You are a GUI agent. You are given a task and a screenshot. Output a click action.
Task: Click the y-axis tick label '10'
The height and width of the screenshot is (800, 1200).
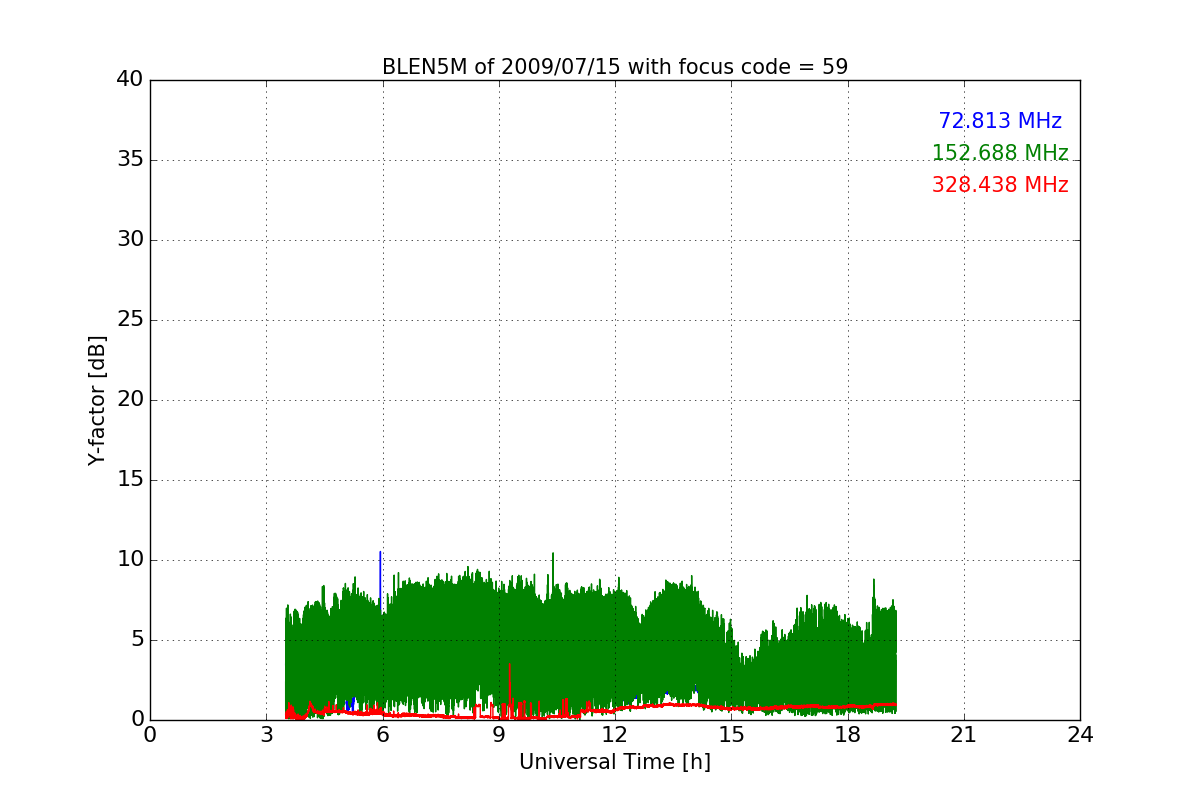130,560
